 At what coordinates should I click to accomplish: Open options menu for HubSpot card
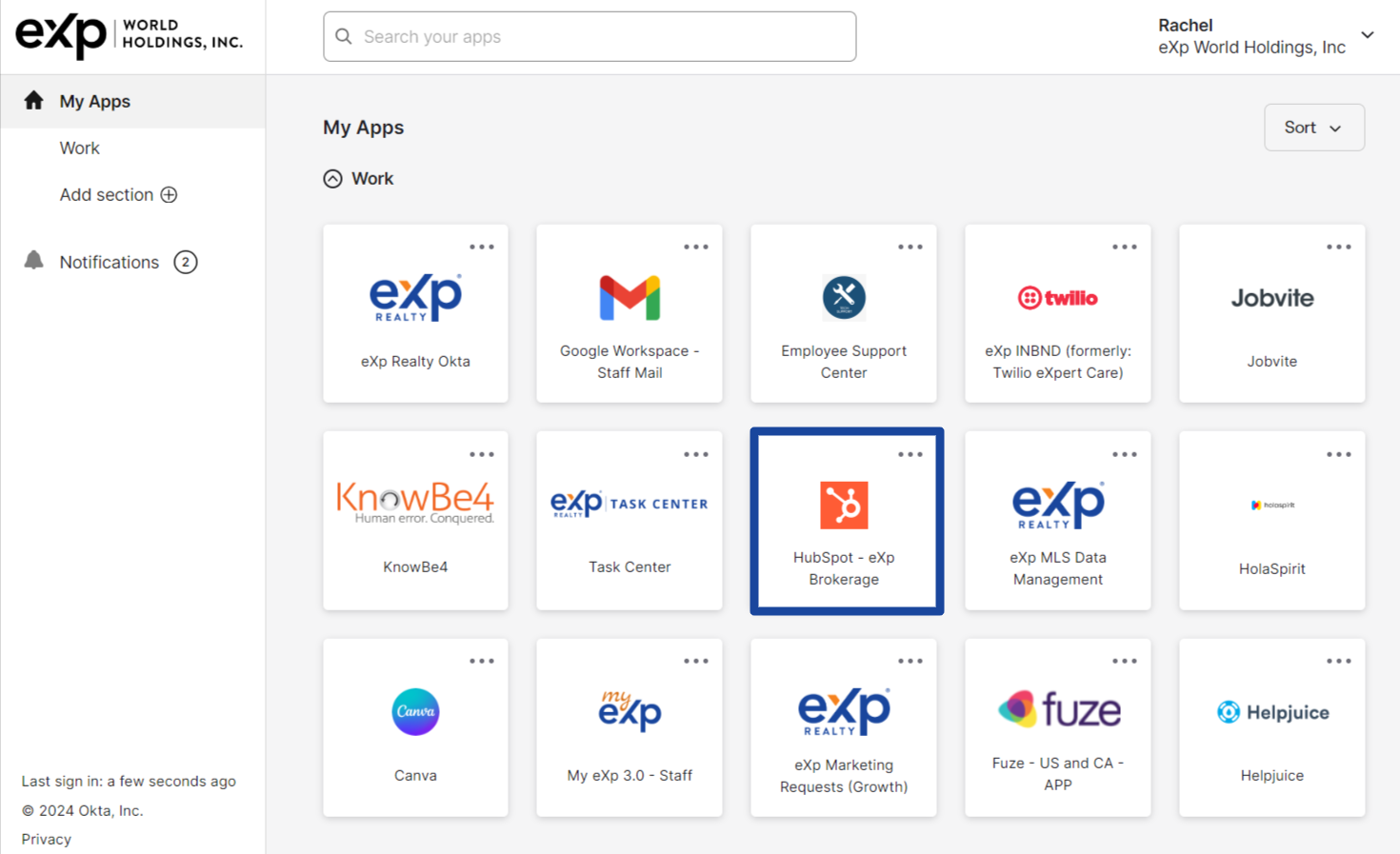(x=910, y=454)
